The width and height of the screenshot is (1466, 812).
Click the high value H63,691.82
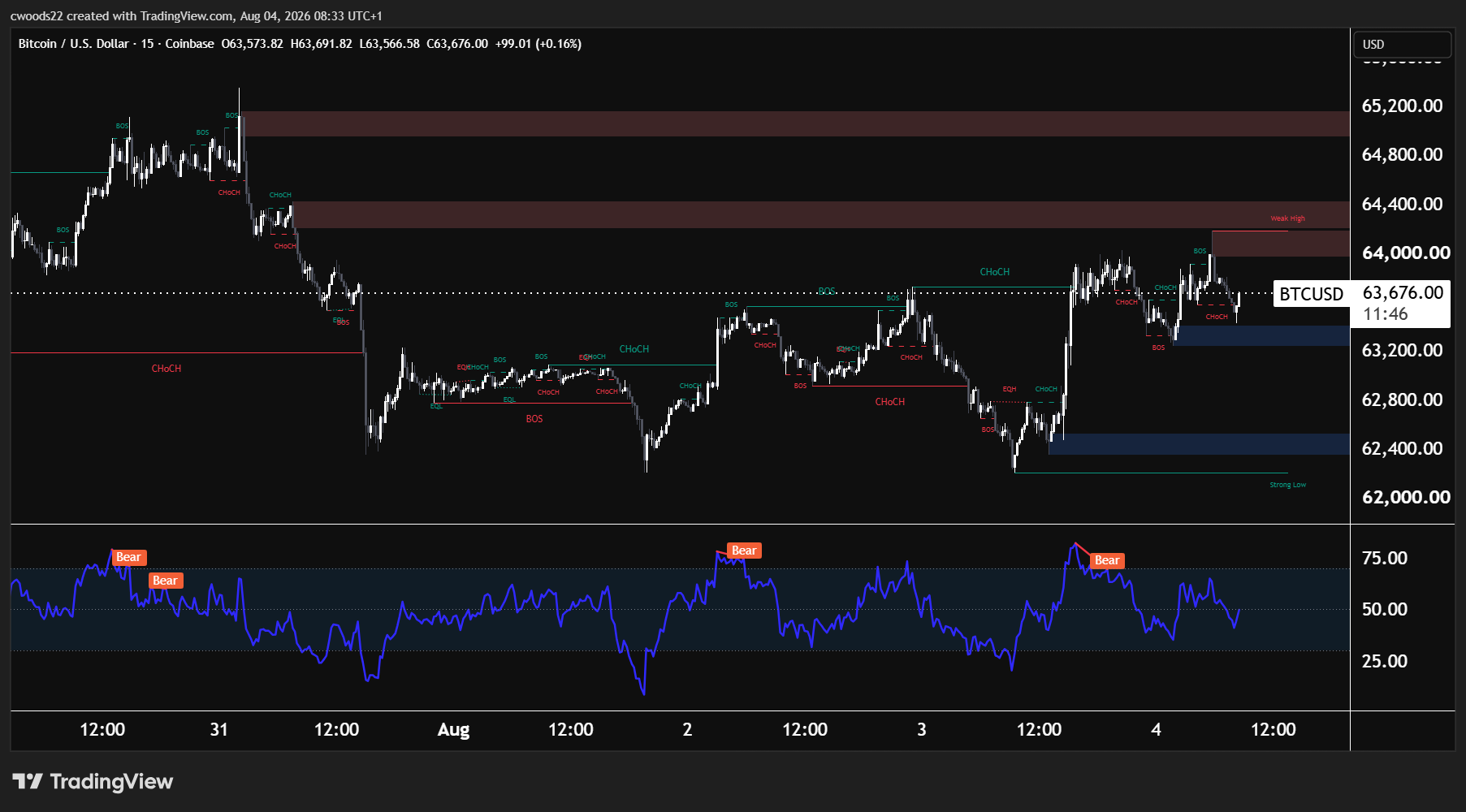tap(321, 44)
